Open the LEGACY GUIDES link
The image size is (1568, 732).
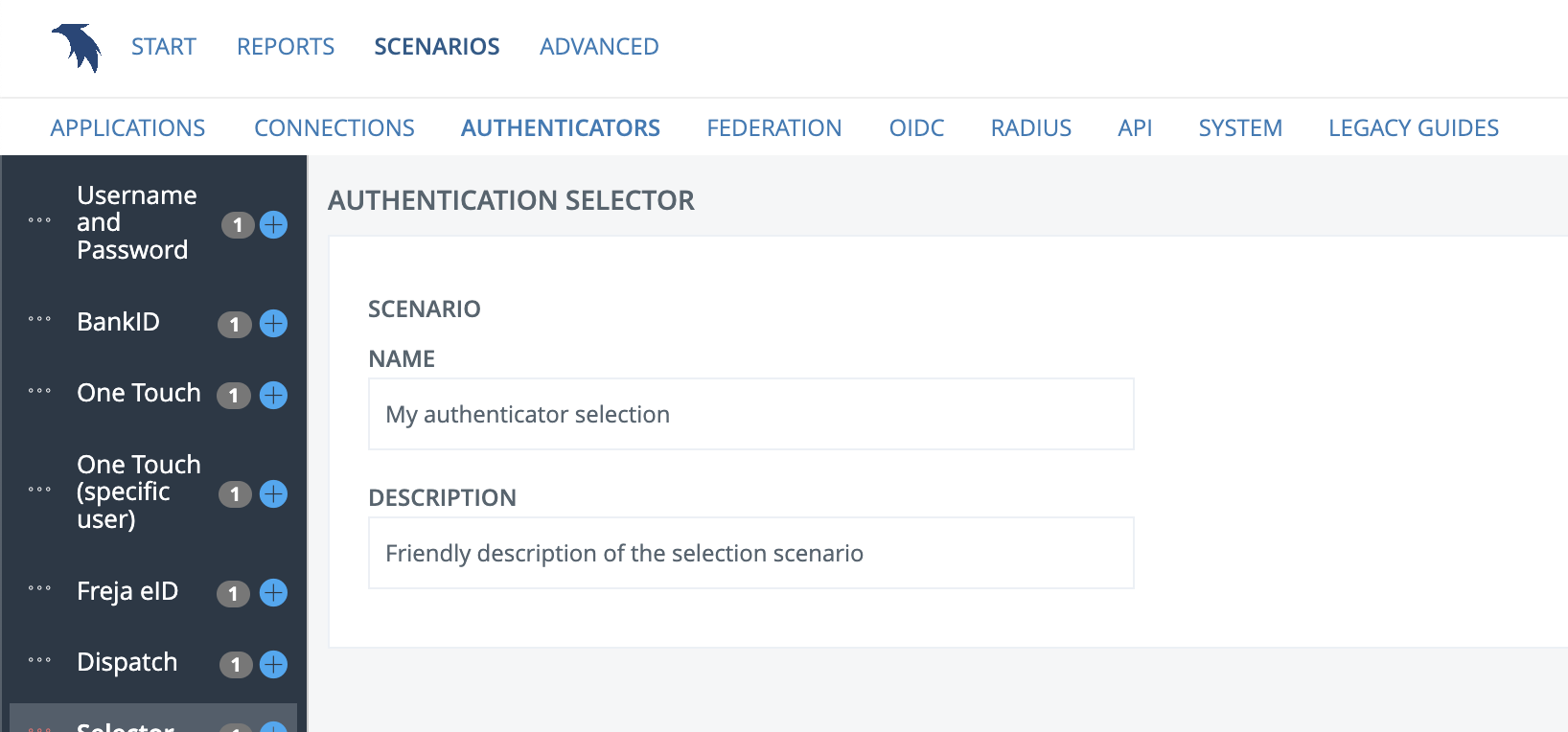click(x=1414, y=127)
